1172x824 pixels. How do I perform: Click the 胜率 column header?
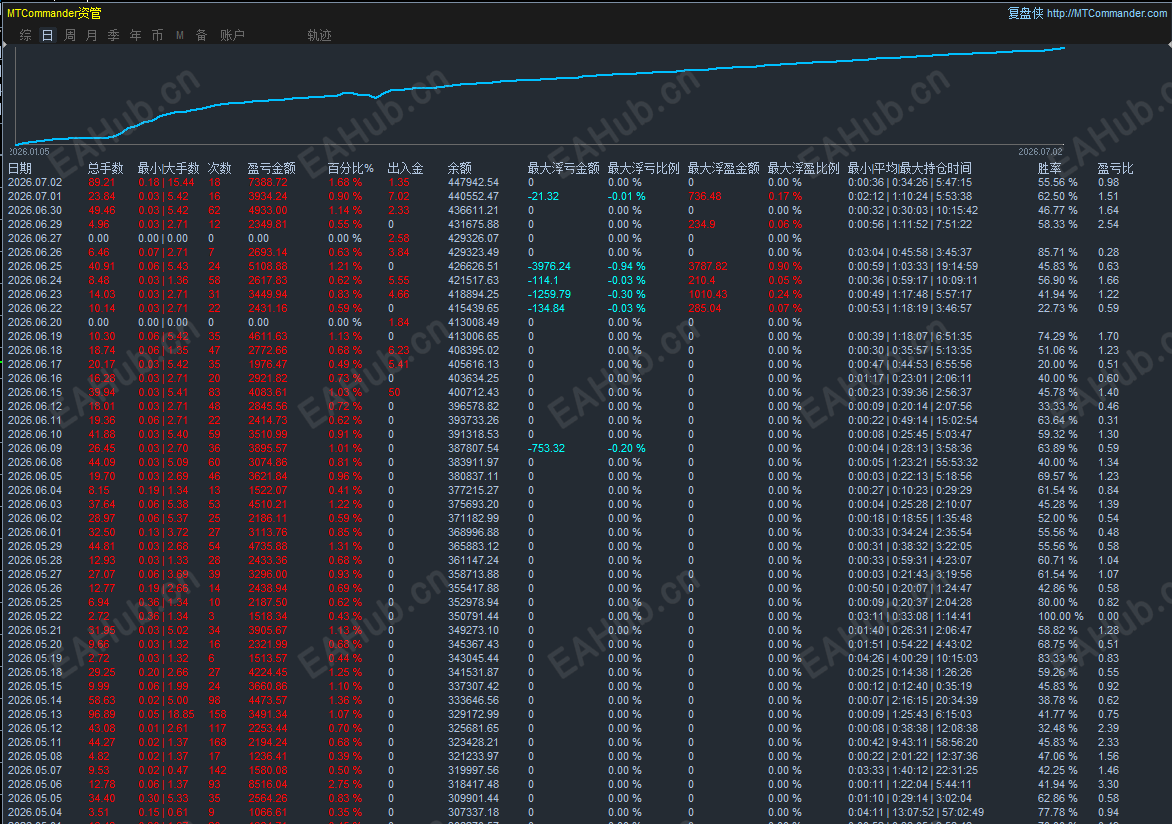pyautogui.click(x=1049, y=168)
